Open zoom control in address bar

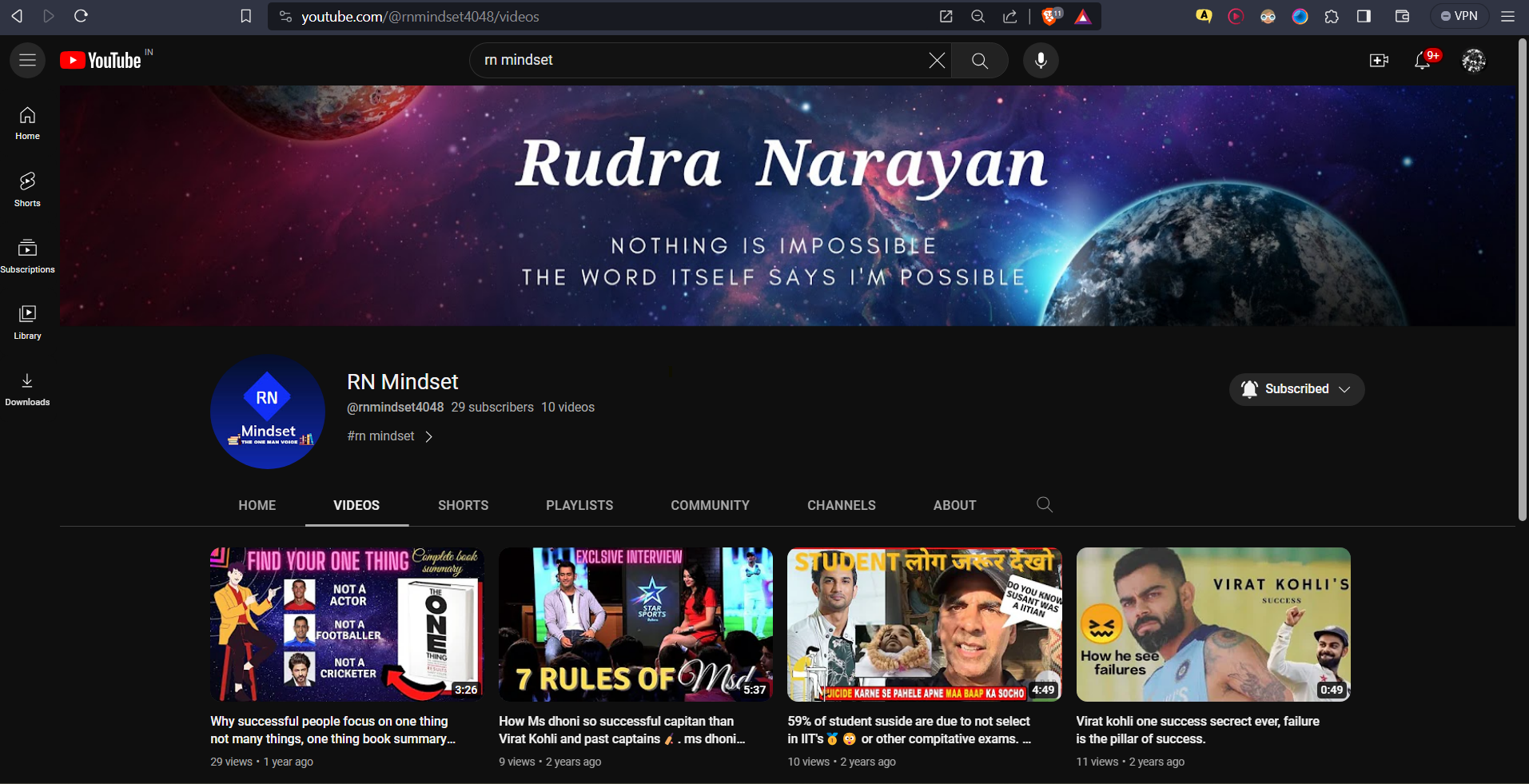click(x=978, y=16)
